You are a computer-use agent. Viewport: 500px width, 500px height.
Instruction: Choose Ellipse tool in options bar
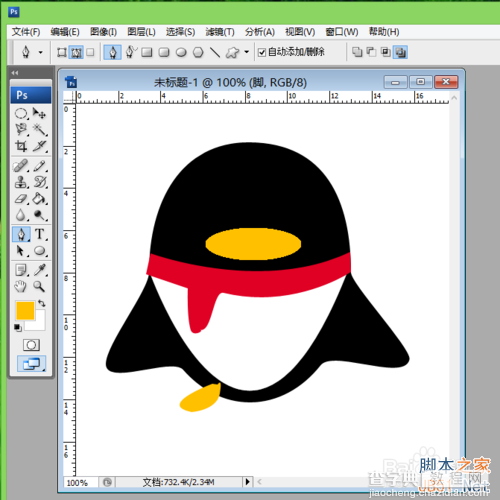pyautogui.click(x=181, y=52)
